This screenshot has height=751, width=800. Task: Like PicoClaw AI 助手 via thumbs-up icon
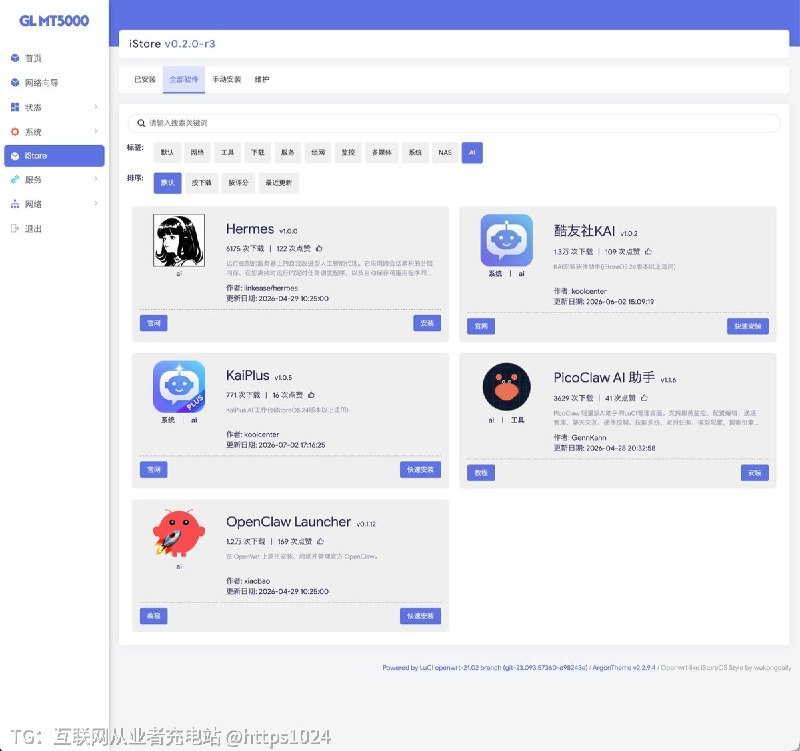pyautogui.click(x=644, y=398)
